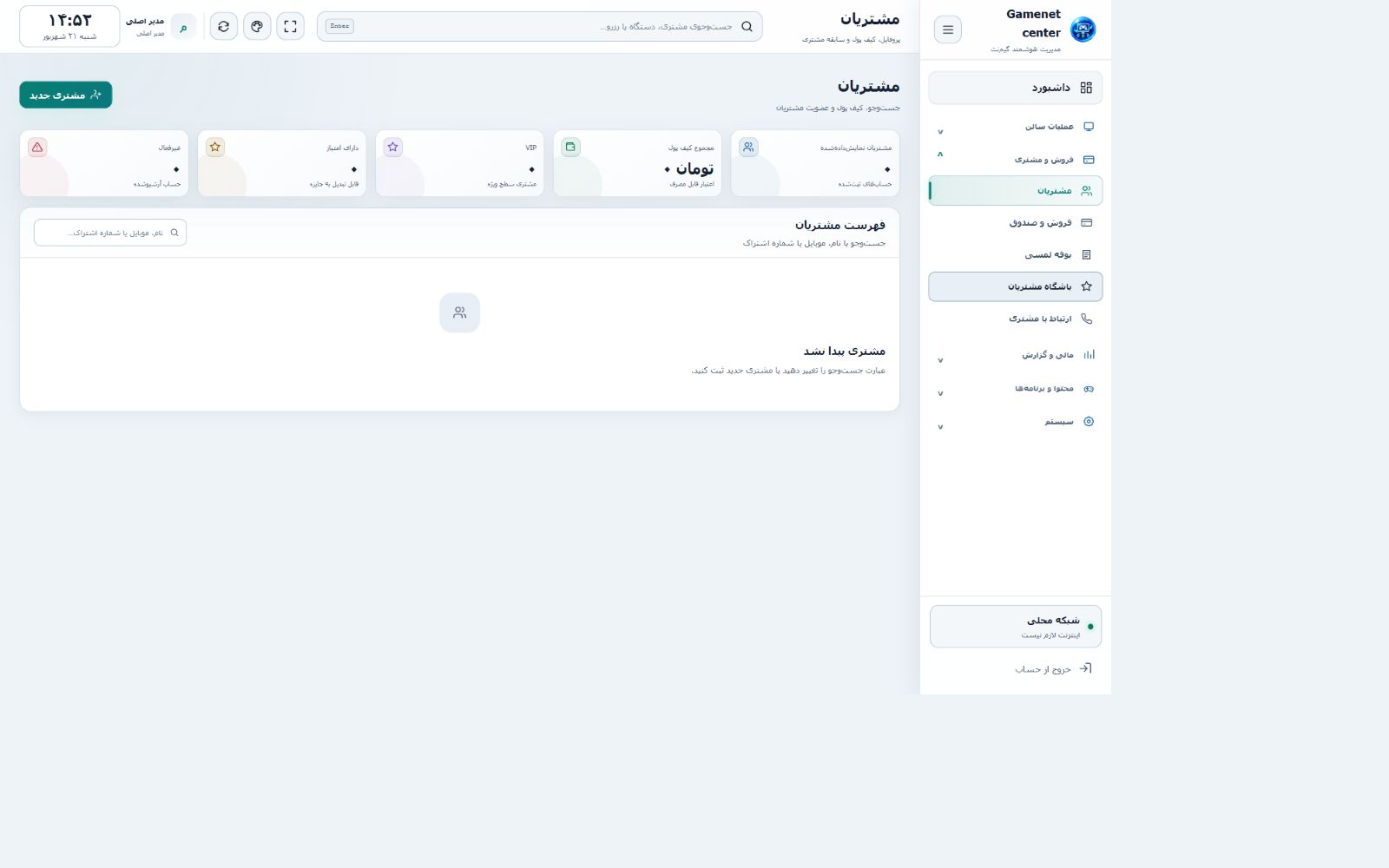1389x868 pixels.
Task: Open the theme palette icon
Action: [x=257, y=26]
